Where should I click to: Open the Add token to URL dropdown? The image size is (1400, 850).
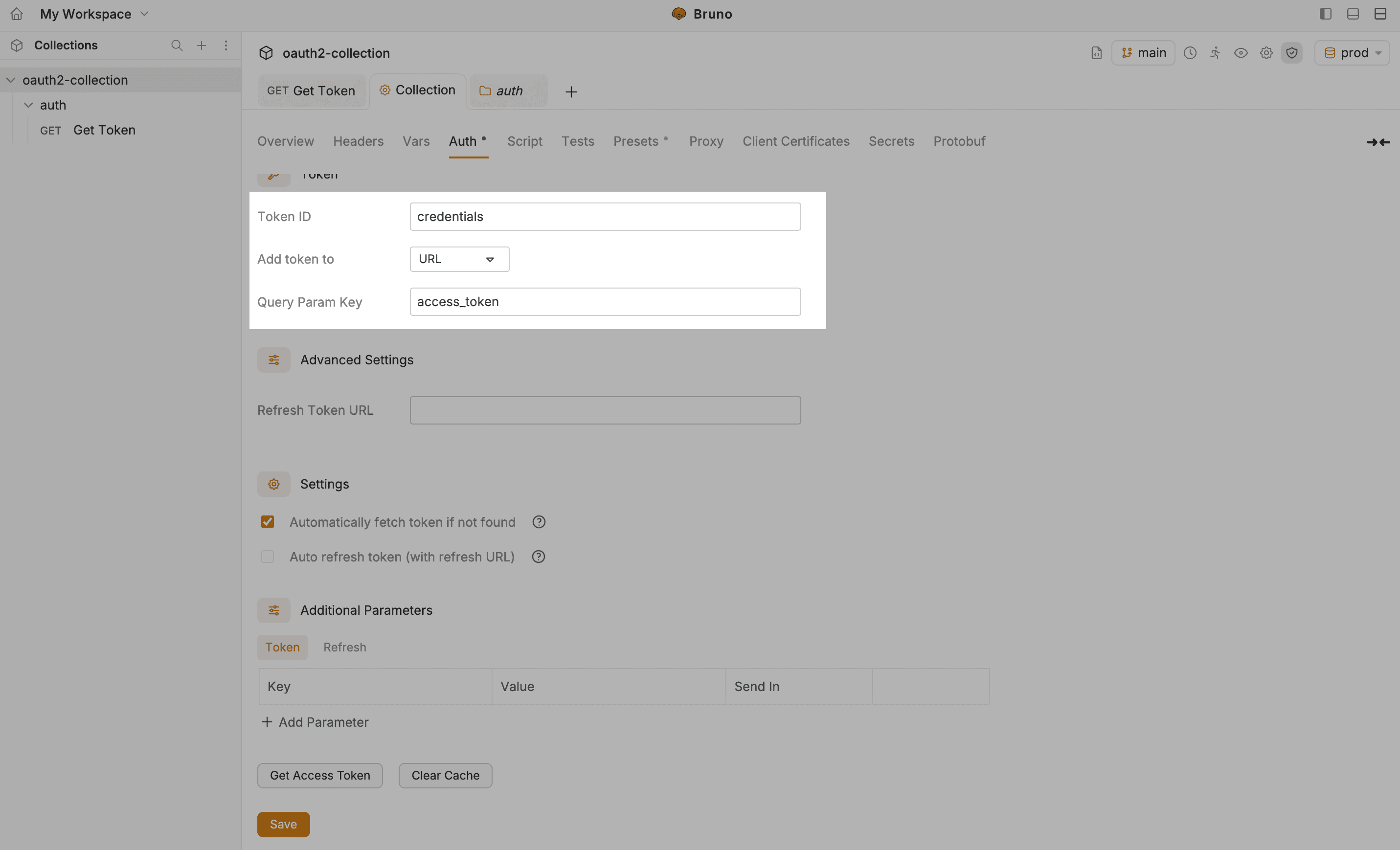(x=459, y=259)
